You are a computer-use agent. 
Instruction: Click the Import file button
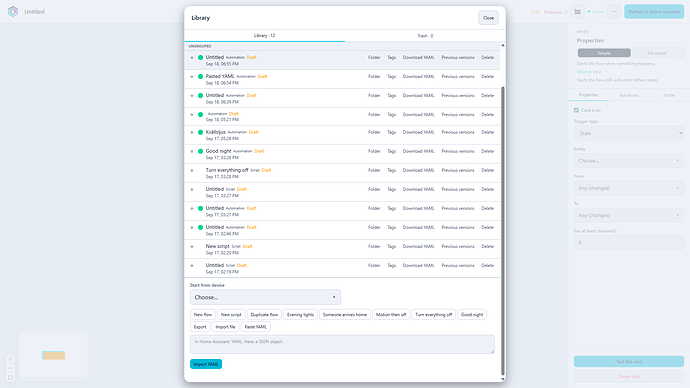[225, 327]
